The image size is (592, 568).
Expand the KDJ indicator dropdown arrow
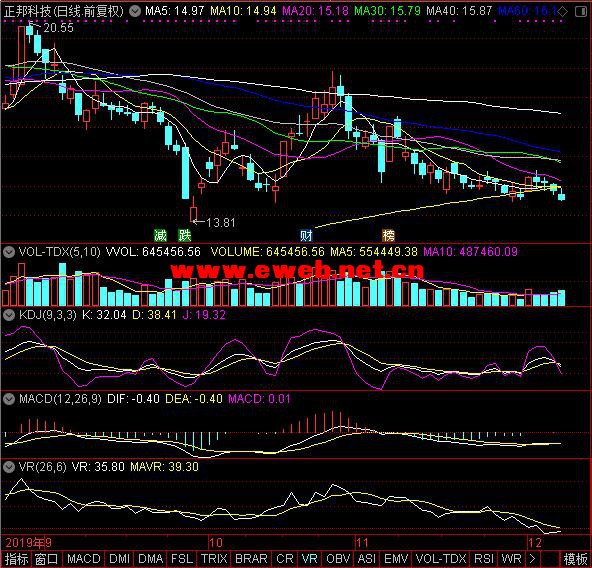pos(9,315)
